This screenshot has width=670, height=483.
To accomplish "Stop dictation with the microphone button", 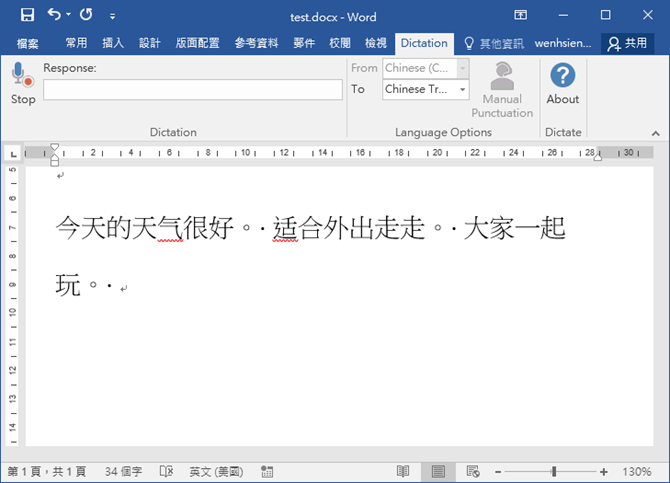I will click(23, 83).
